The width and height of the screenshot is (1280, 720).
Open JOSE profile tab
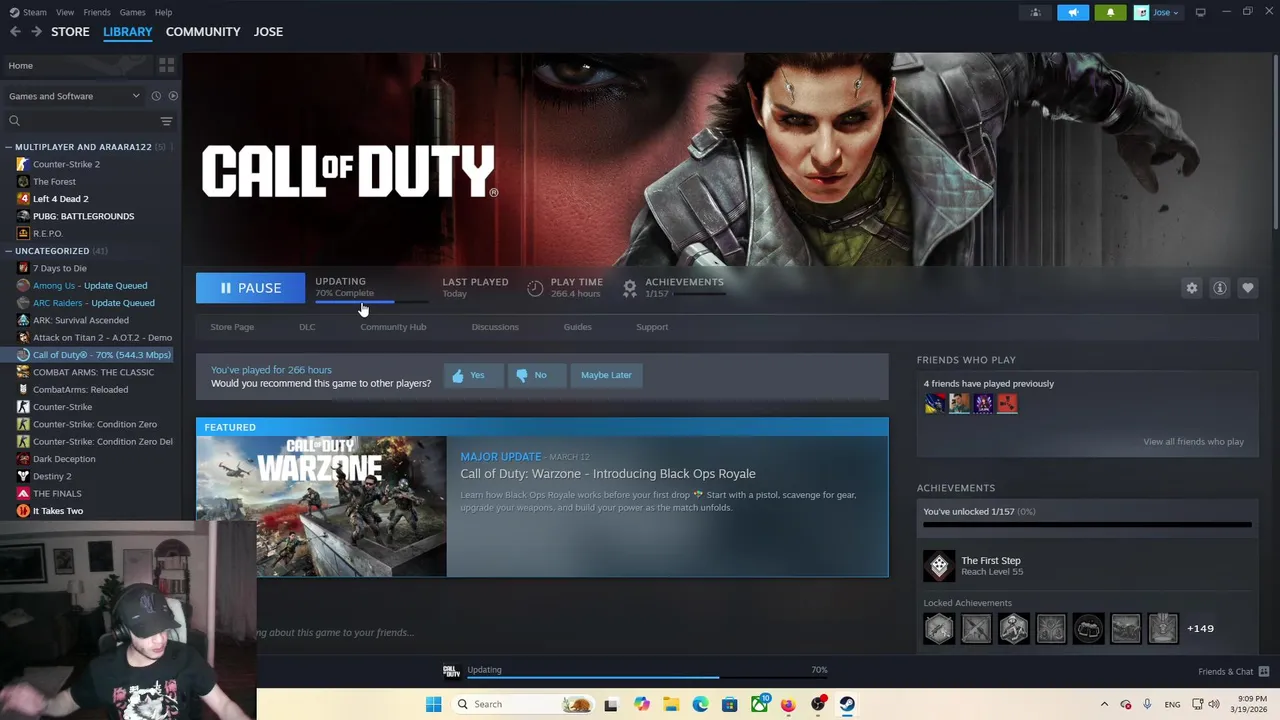click(x=268, y=32)
